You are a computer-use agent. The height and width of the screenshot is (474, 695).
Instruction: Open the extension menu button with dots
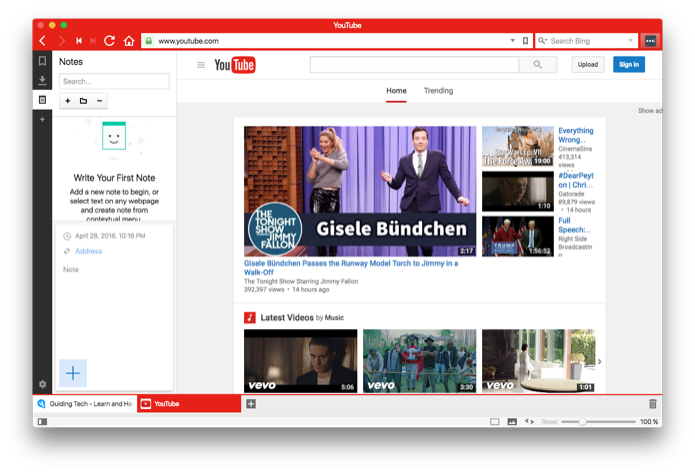click(x=650, y=41)
